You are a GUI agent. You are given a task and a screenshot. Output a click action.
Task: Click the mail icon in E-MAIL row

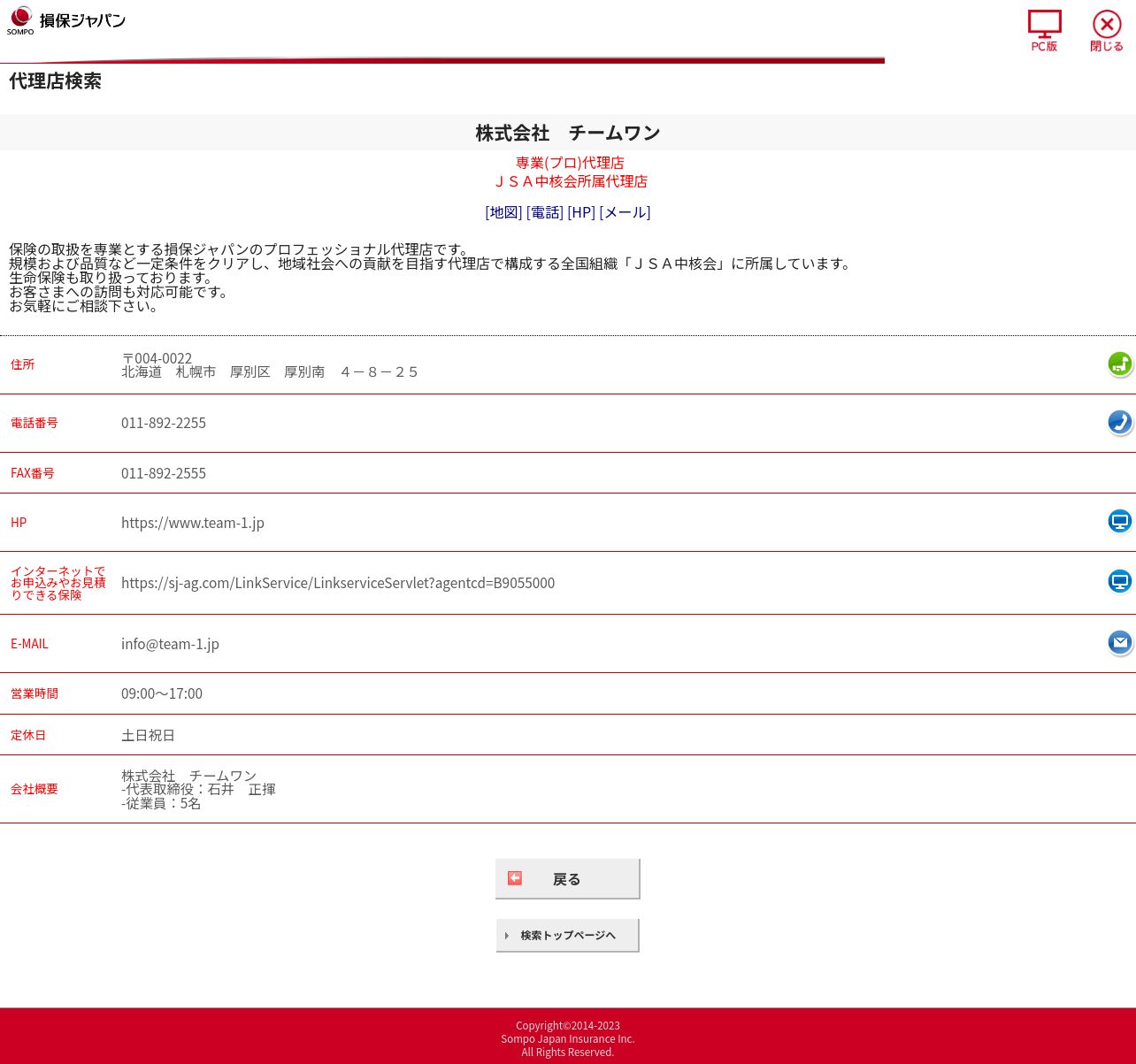pos(1120,642)
